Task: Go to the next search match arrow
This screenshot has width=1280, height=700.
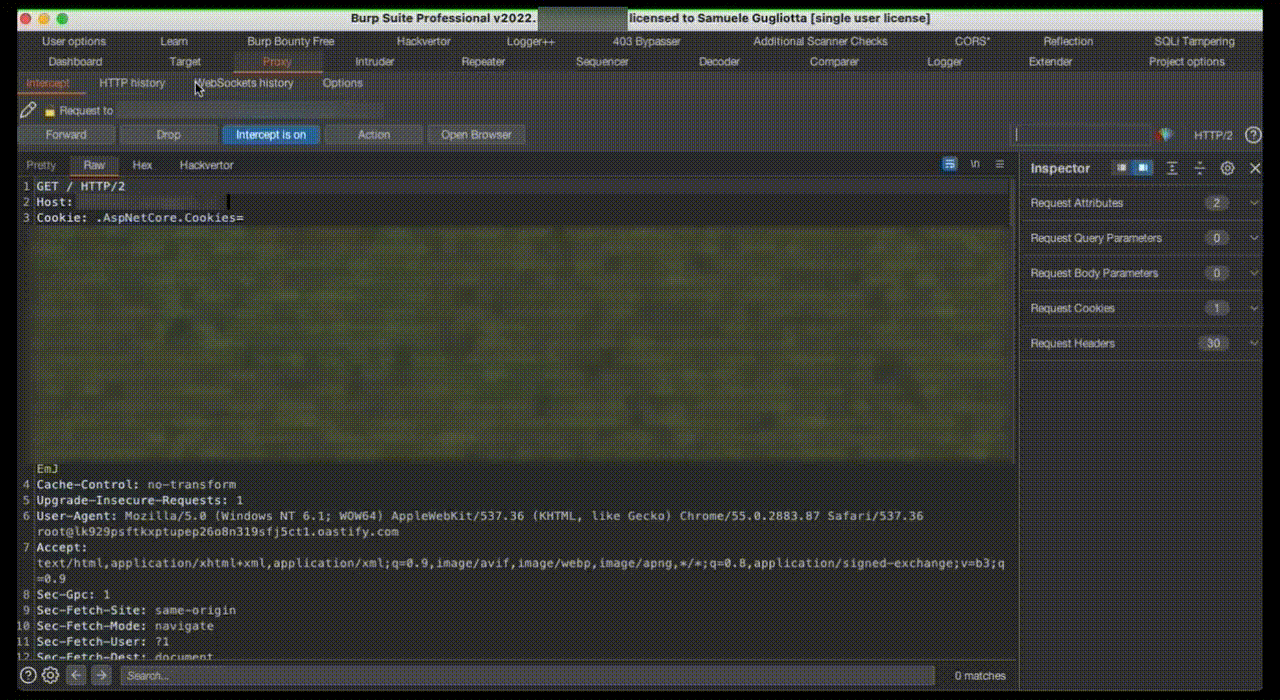Action: [101, 675]
